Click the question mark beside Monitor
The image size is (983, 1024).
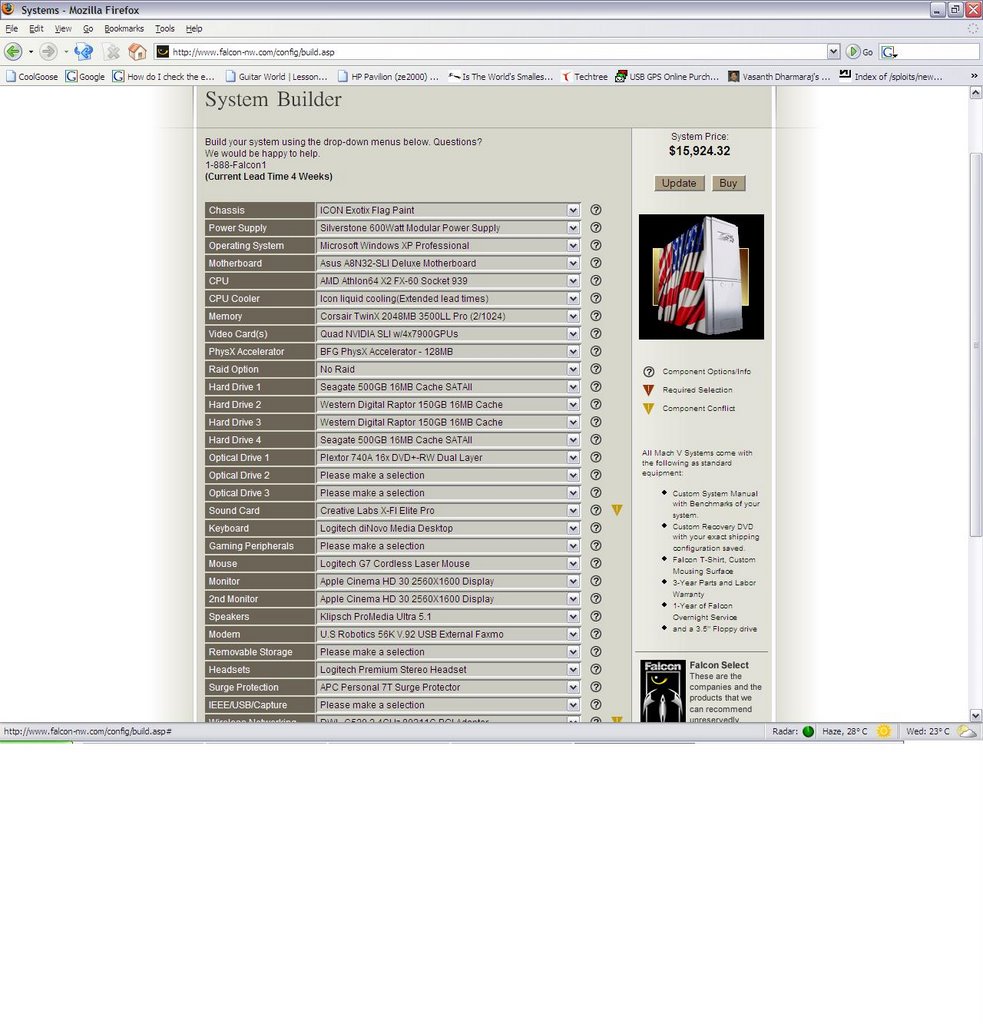(596, 581)
